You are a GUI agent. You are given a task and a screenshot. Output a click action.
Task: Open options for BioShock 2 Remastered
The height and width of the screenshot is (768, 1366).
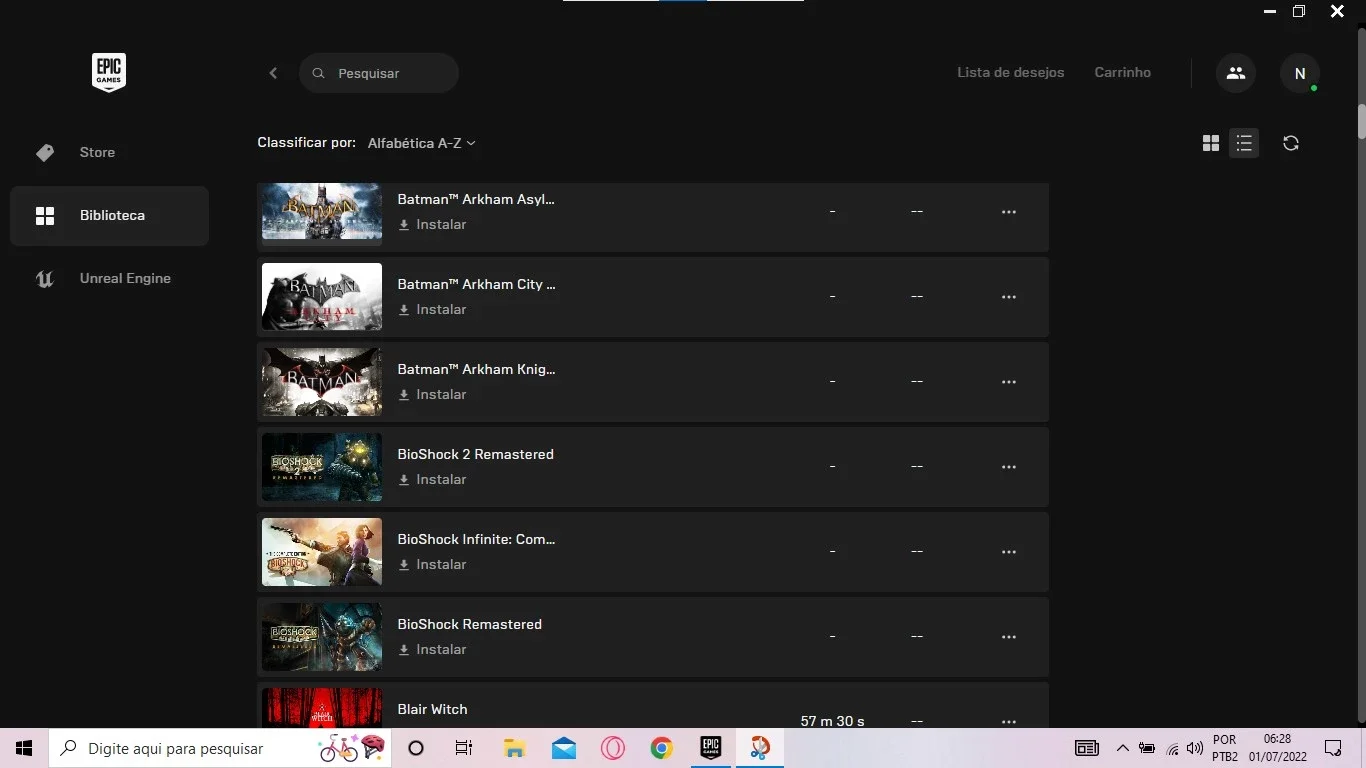1009,467
